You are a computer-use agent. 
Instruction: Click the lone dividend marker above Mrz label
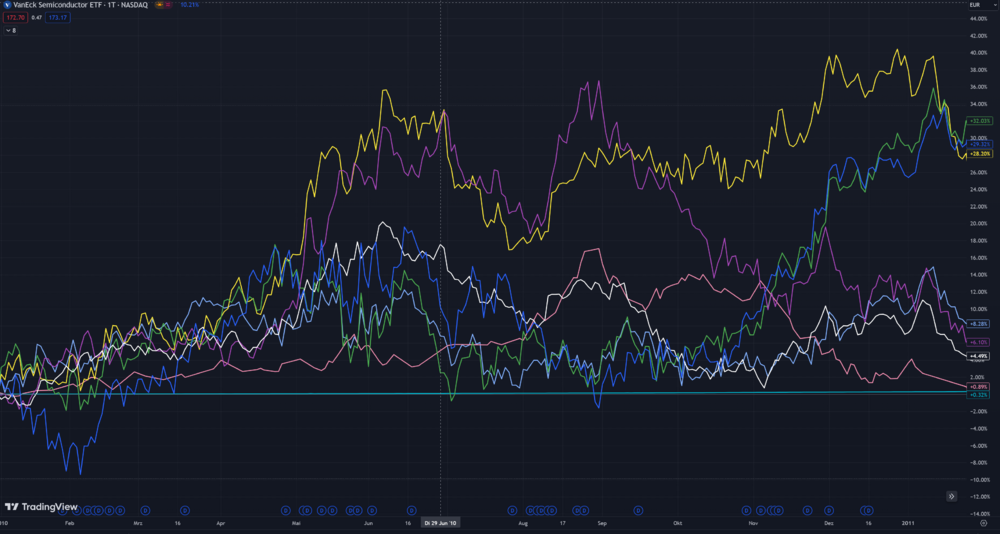[x=145, y=510]
